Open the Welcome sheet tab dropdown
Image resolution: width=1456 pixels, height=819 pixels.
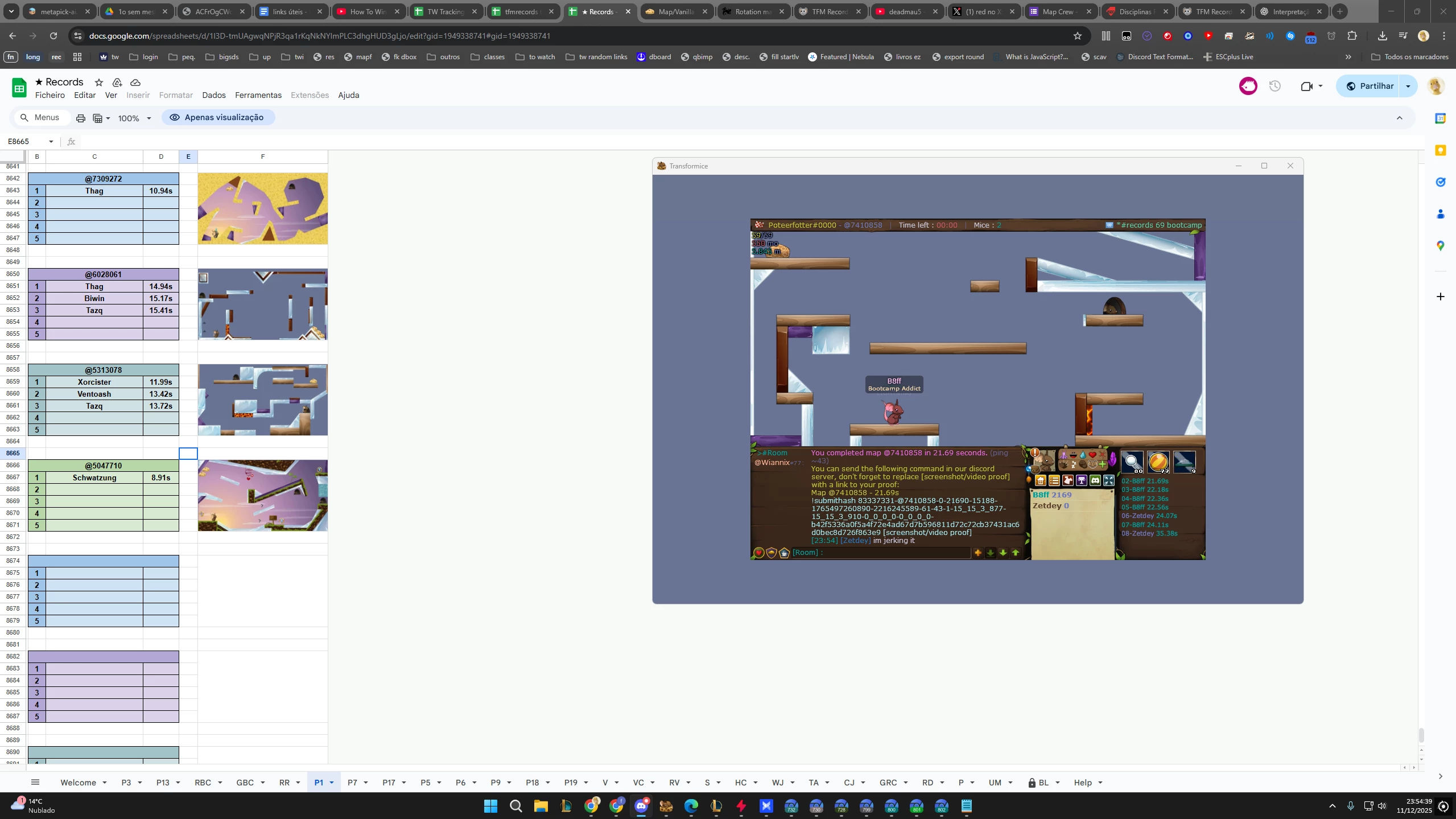click(105, 783)
